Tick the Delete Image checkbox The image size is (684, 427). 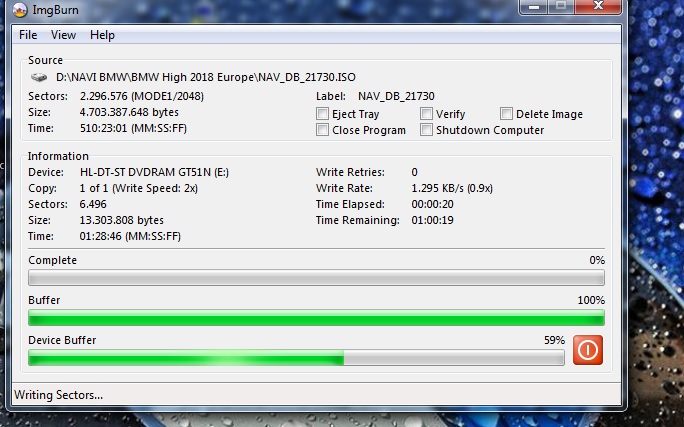506,114
